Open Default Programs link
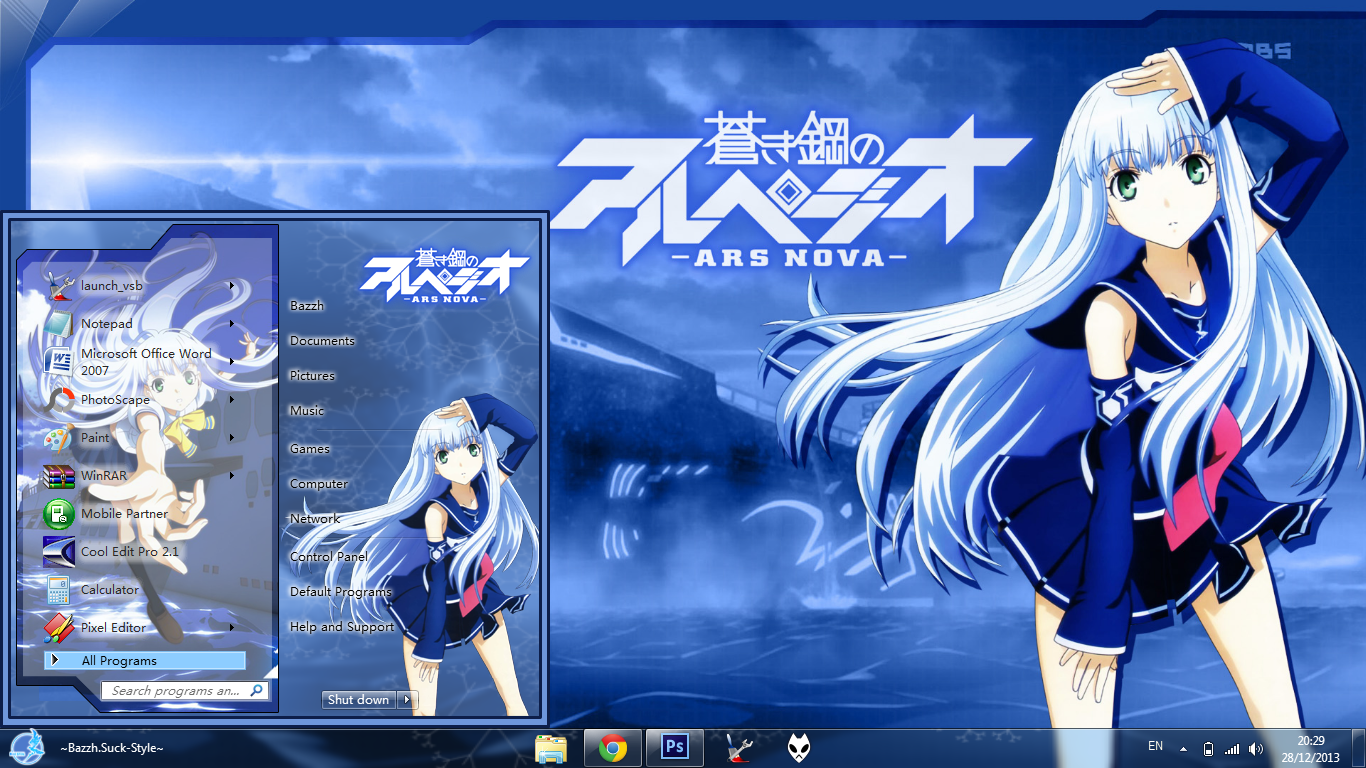The height and width of the screenshot is (768, 1366). tap(341, 592)
